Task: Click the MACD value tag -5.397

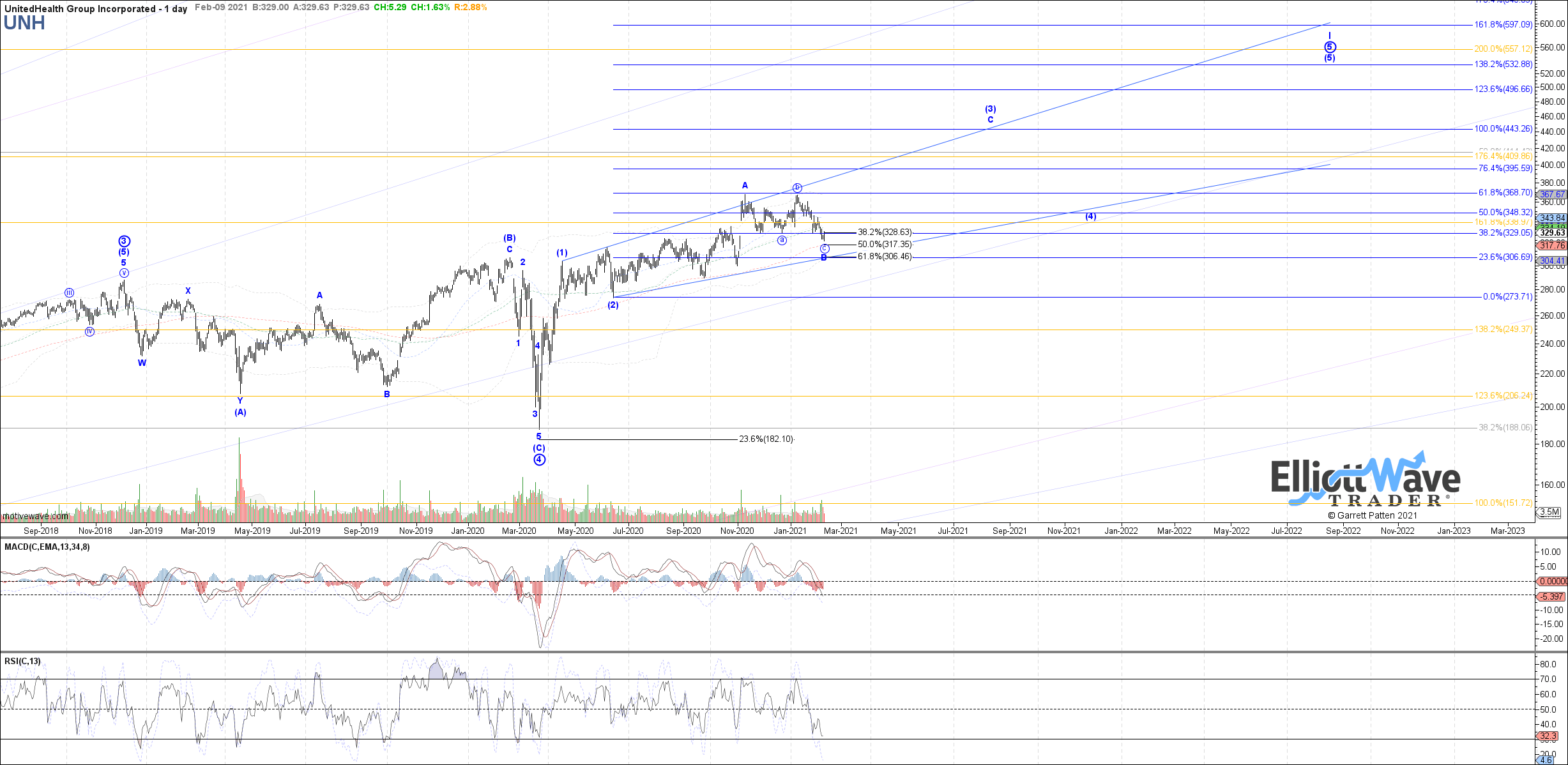Action: pyautogui.click(x=1551, y=597)
